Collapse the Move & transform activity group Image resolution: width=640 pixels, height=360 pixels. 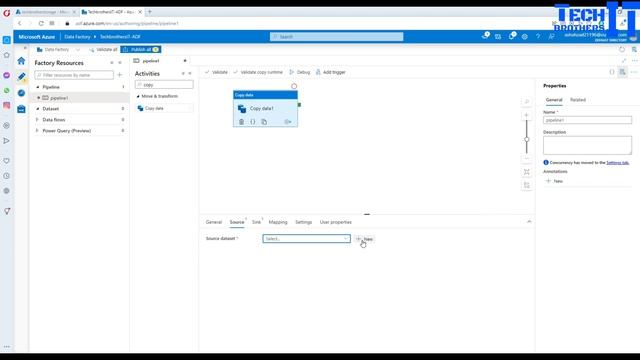138,96
